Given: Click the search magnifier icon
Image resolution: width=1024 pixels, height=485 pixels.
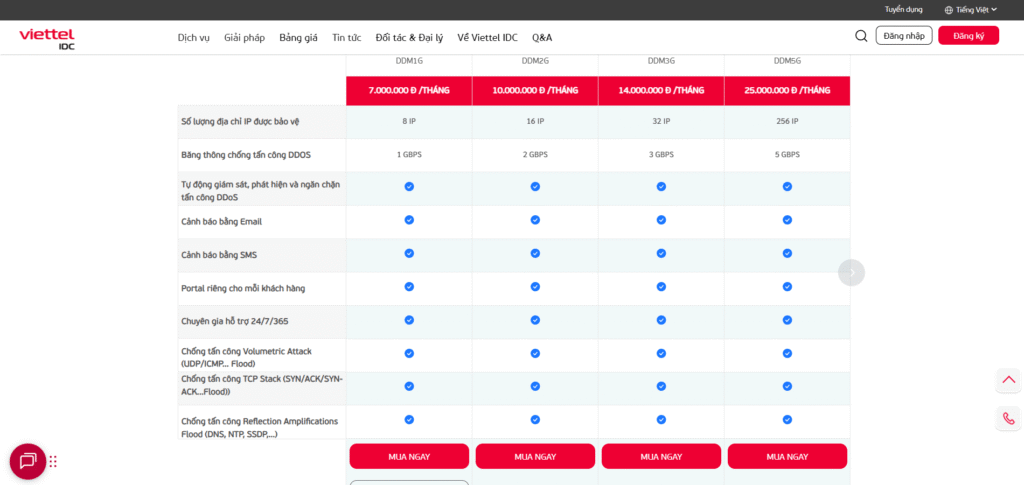Looking at the screenshot, I should point(861,36).
